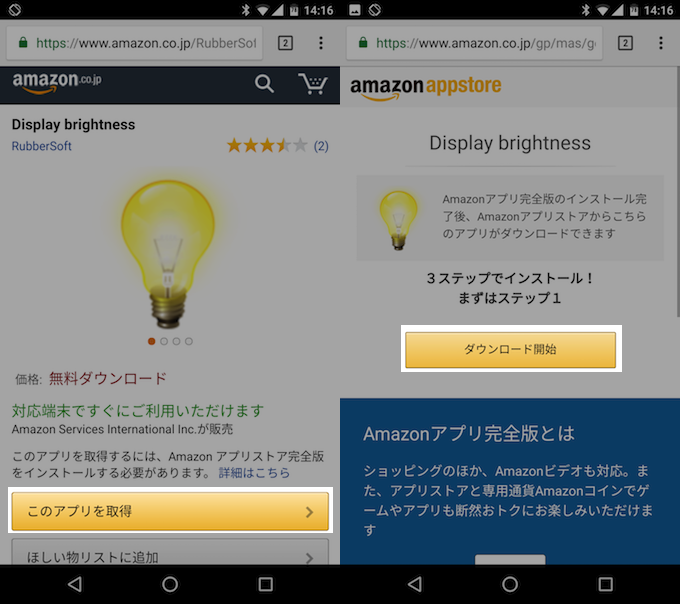The height and width of the screenshot is (604, 680).
Task: Open left browser's three-dot overflow menu
Action: (x=321, y=43)
